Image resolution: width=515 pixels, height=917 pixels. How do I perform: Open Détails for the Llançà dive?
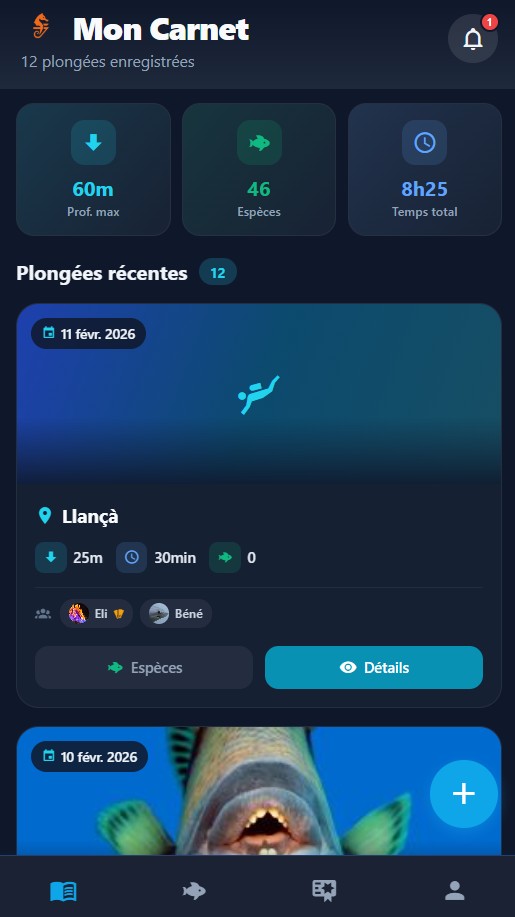(x=374, y=667)
